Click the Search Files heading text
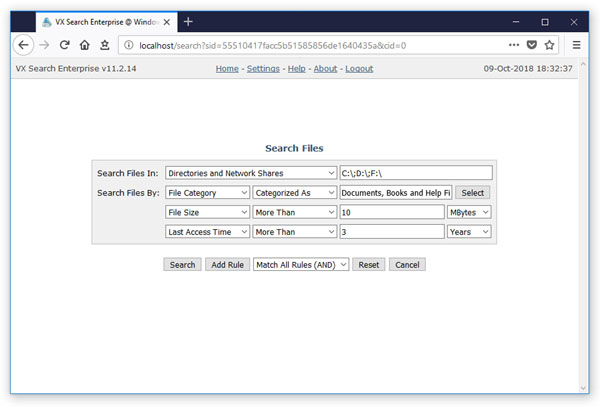The image size is (600, 406). (294, 148)
